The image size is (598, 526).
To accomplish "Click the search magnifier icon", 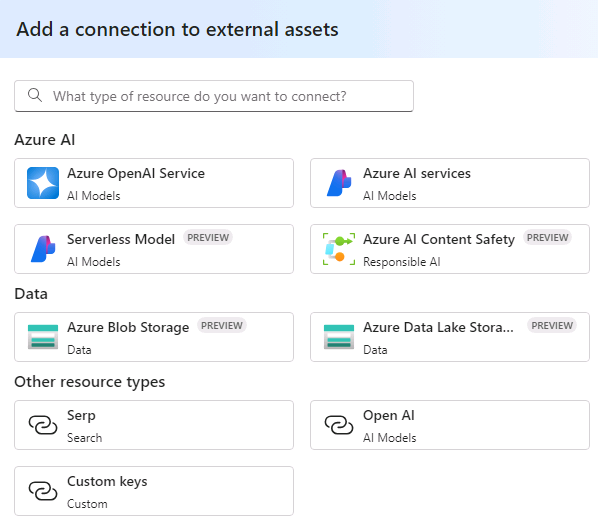I will coord(35,95).
